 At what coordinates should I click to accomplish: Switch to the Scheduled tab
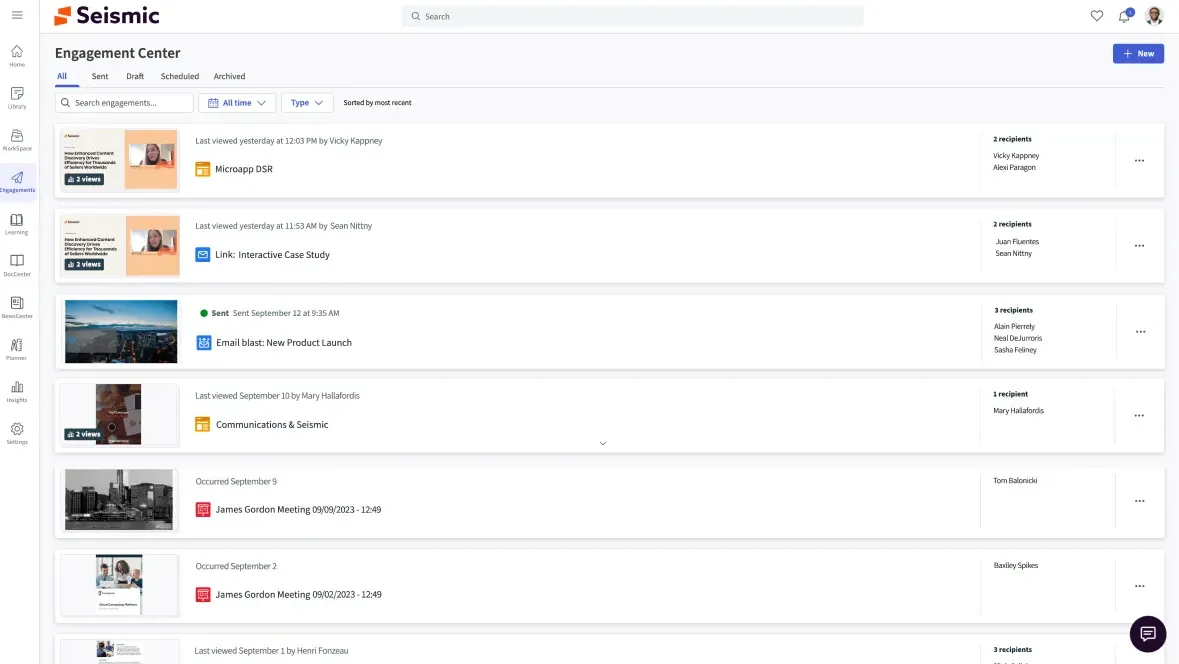pos(180,76)
